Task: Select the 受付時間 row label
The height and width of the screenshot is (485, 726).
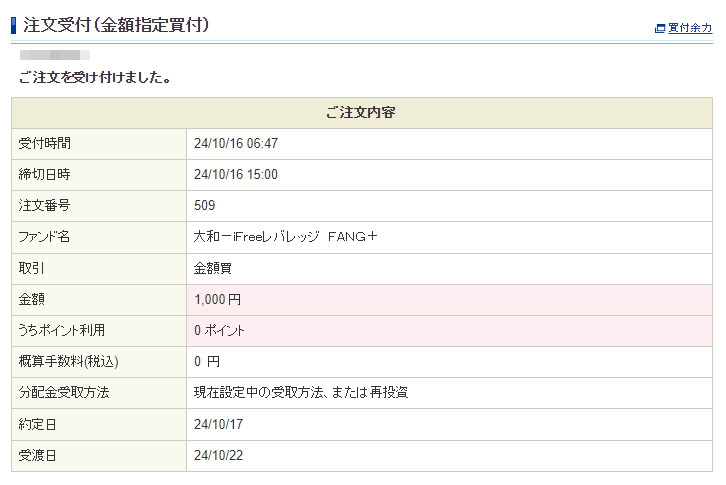Action: (x=45, y=144)
